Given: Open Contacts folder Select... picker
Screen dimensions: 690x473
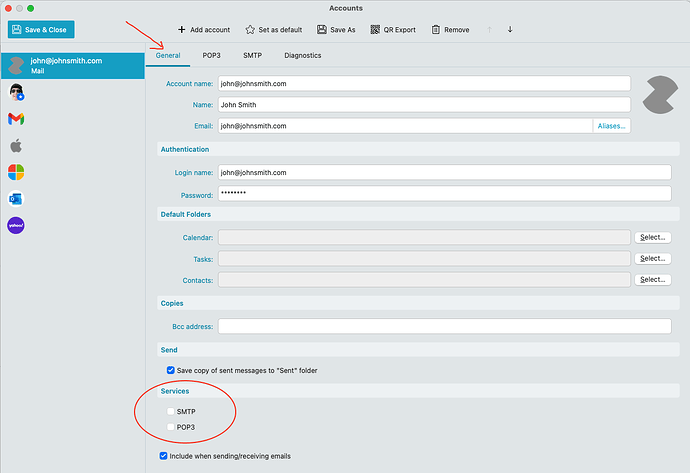Looking at the screenshot, I should click(x=652, y=280).
